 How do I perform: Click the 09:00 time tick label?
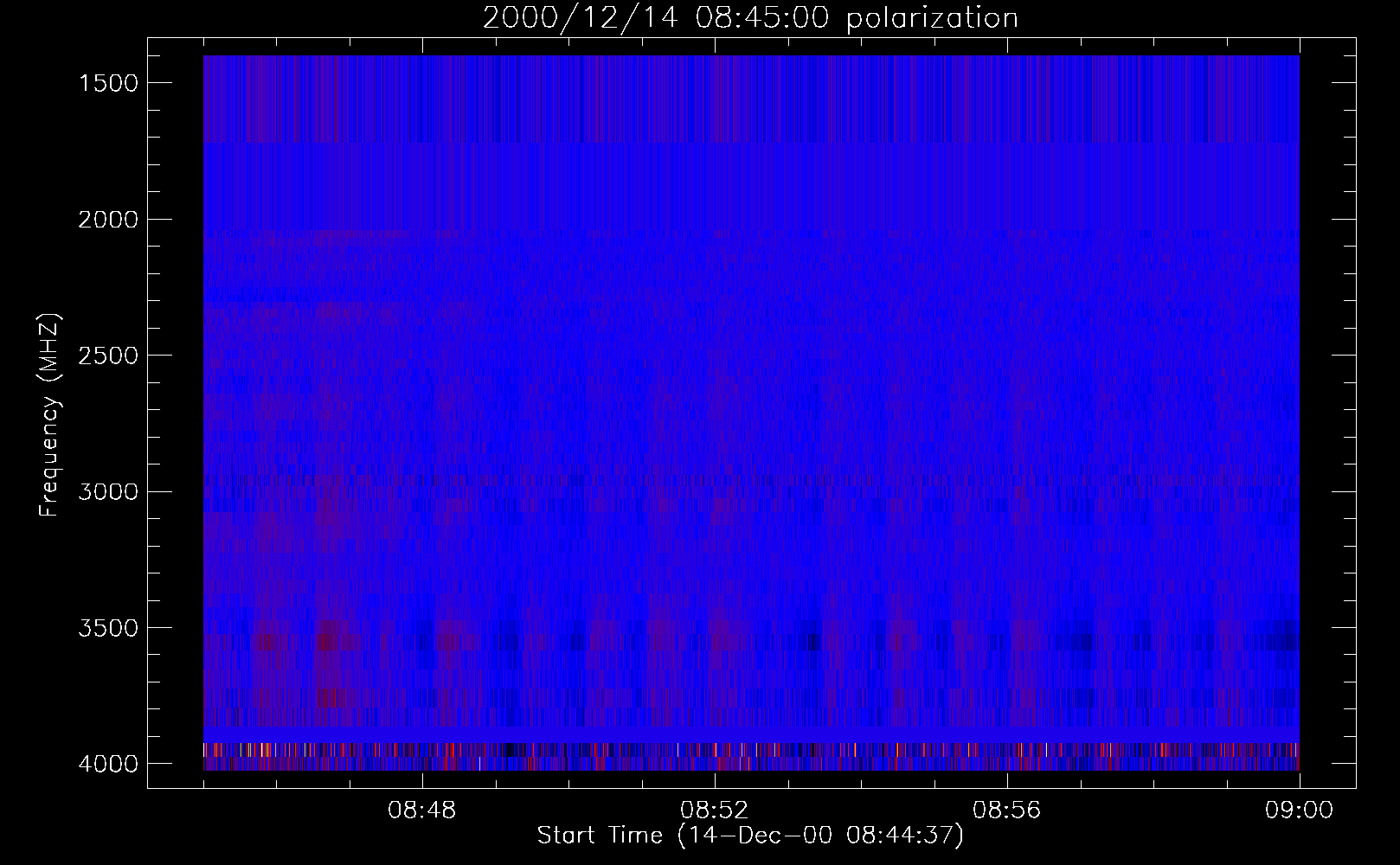click(1300, 811)
